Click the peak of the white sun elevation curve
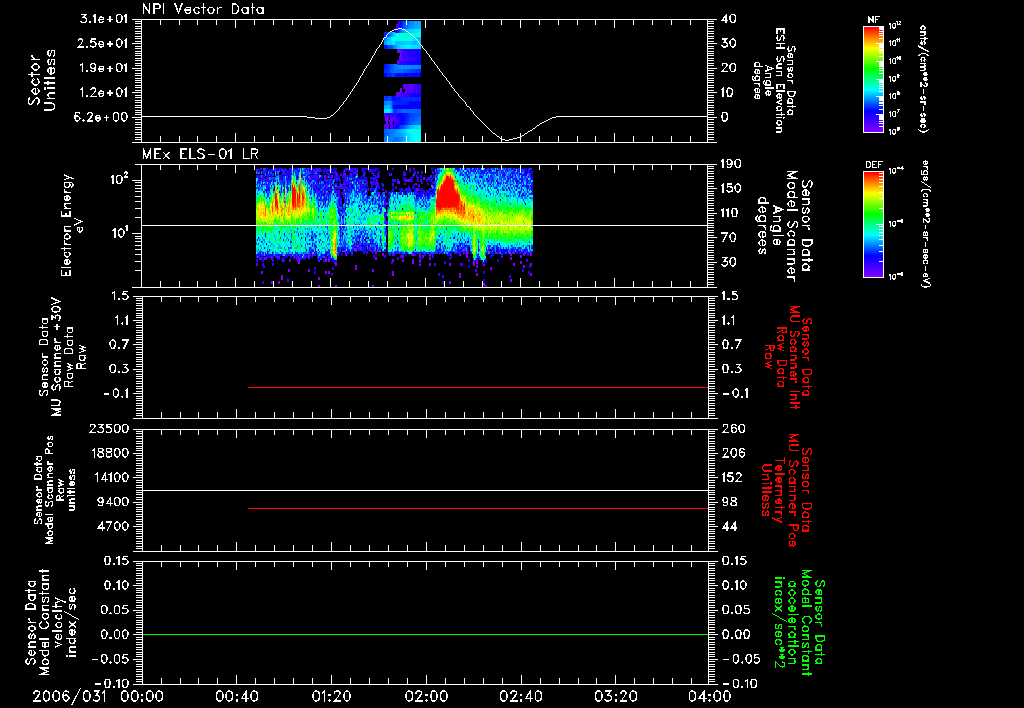1024x708 pixels. click(x=399, y=29)
